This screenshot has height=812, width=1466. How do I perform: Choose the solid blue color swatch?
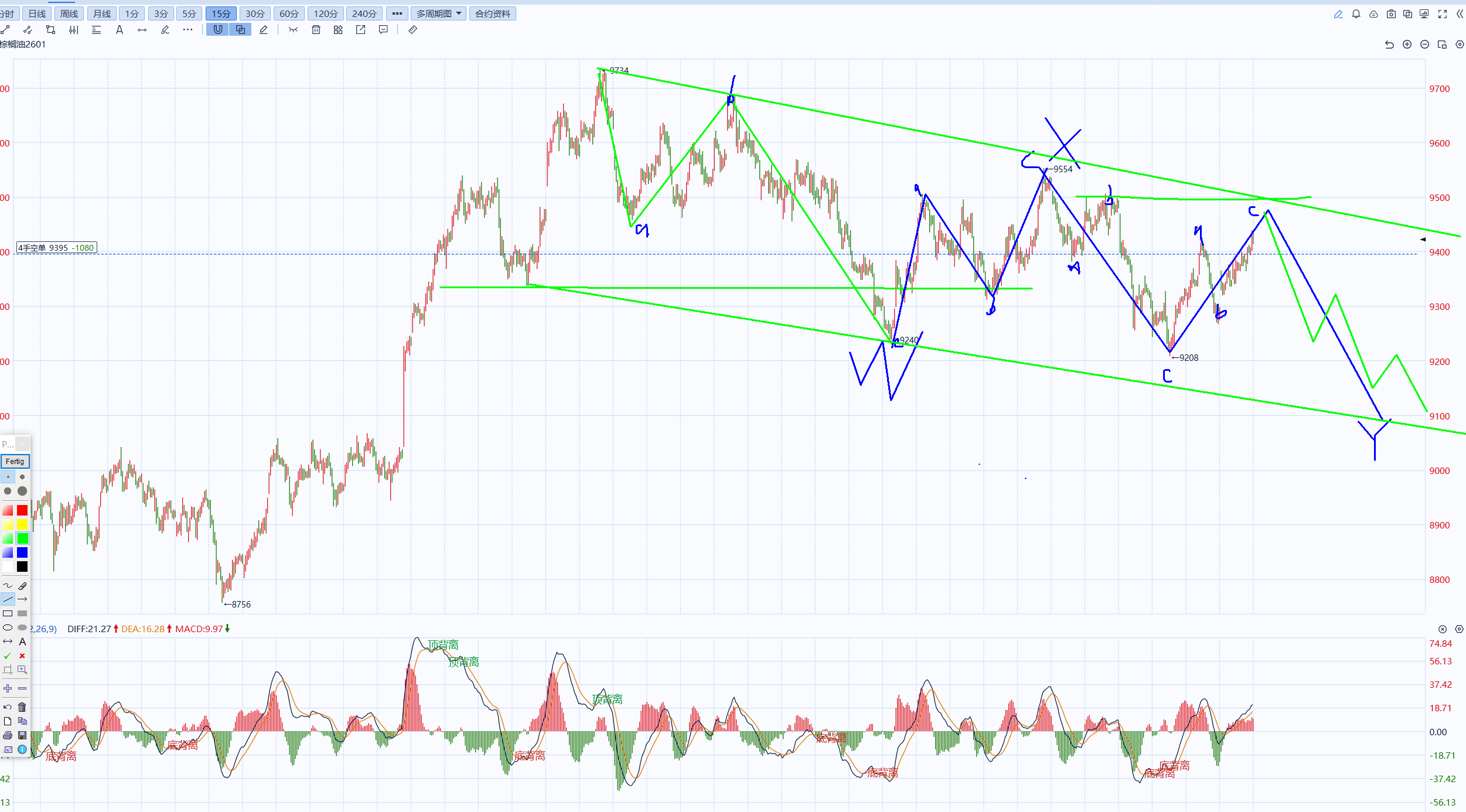point(22,552)
